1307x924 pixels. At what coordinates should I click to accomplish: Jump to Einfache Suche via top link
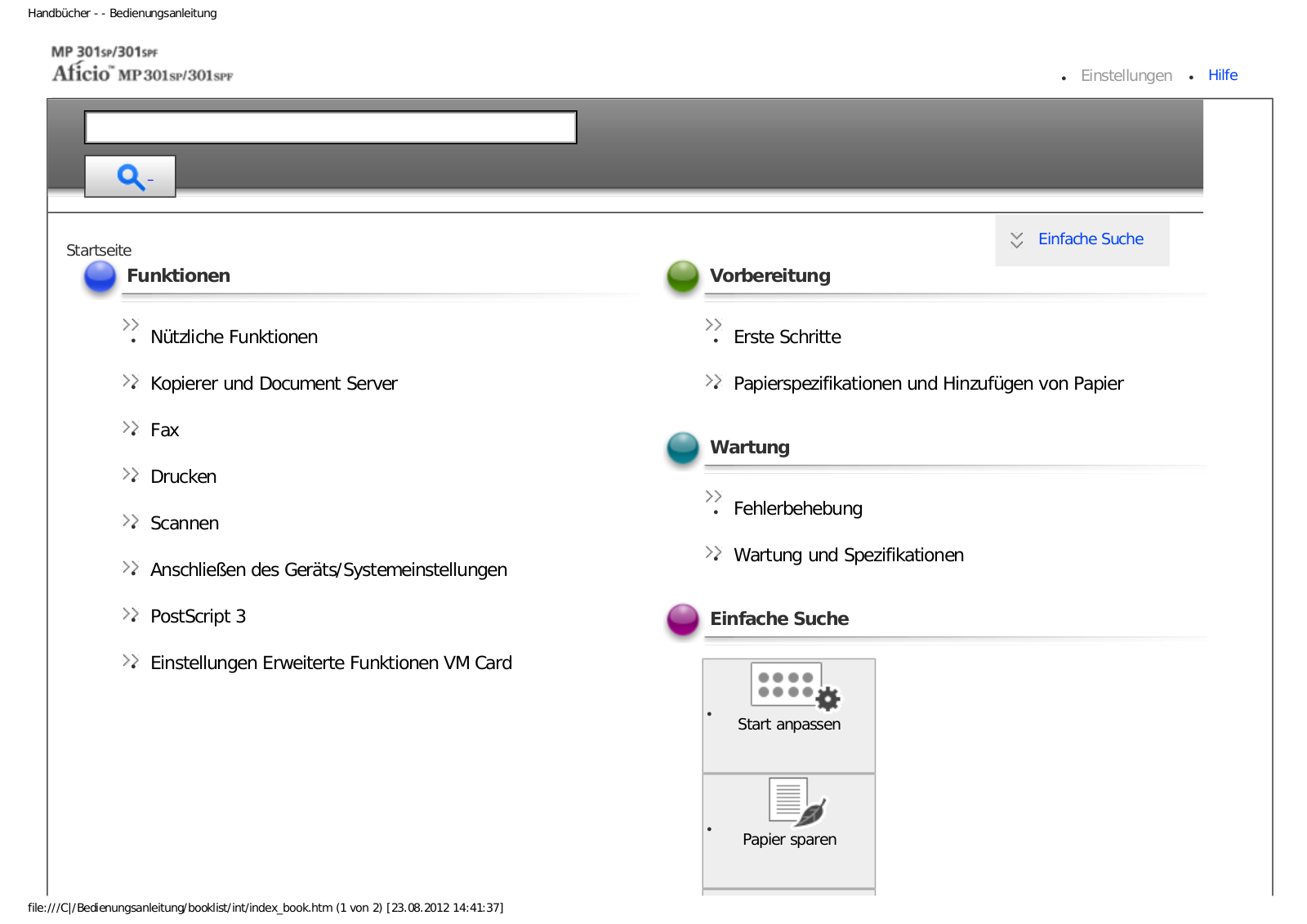coord(1091,239)
